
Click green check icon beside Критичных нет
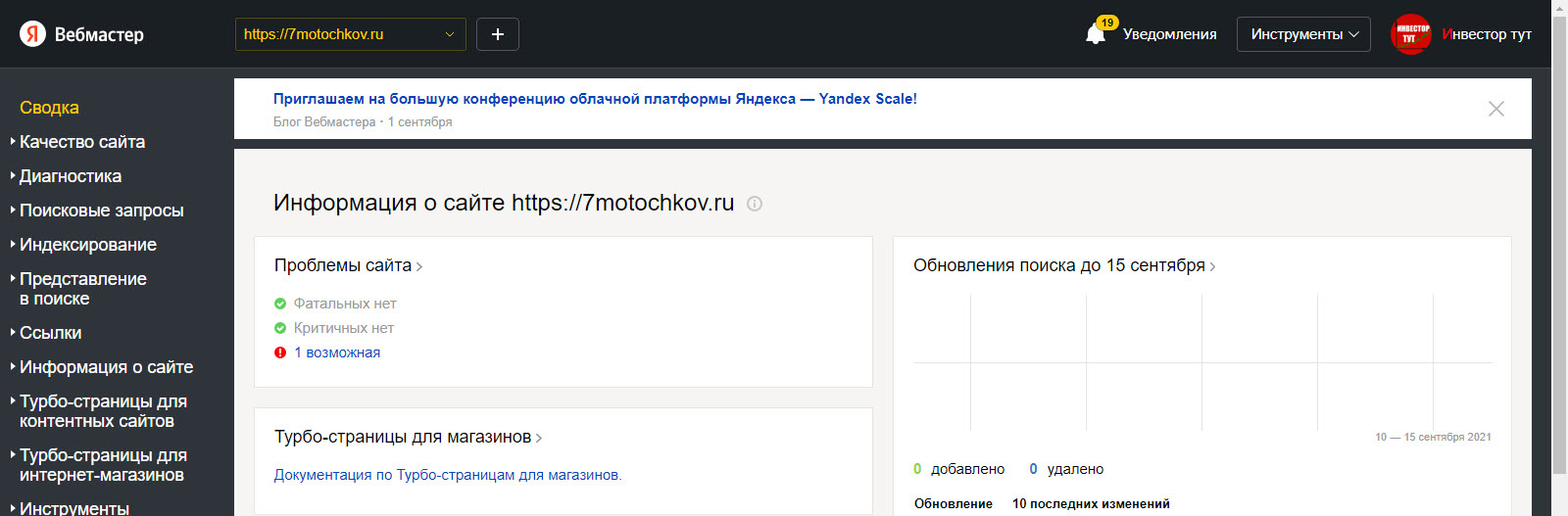tap(280, 328)
